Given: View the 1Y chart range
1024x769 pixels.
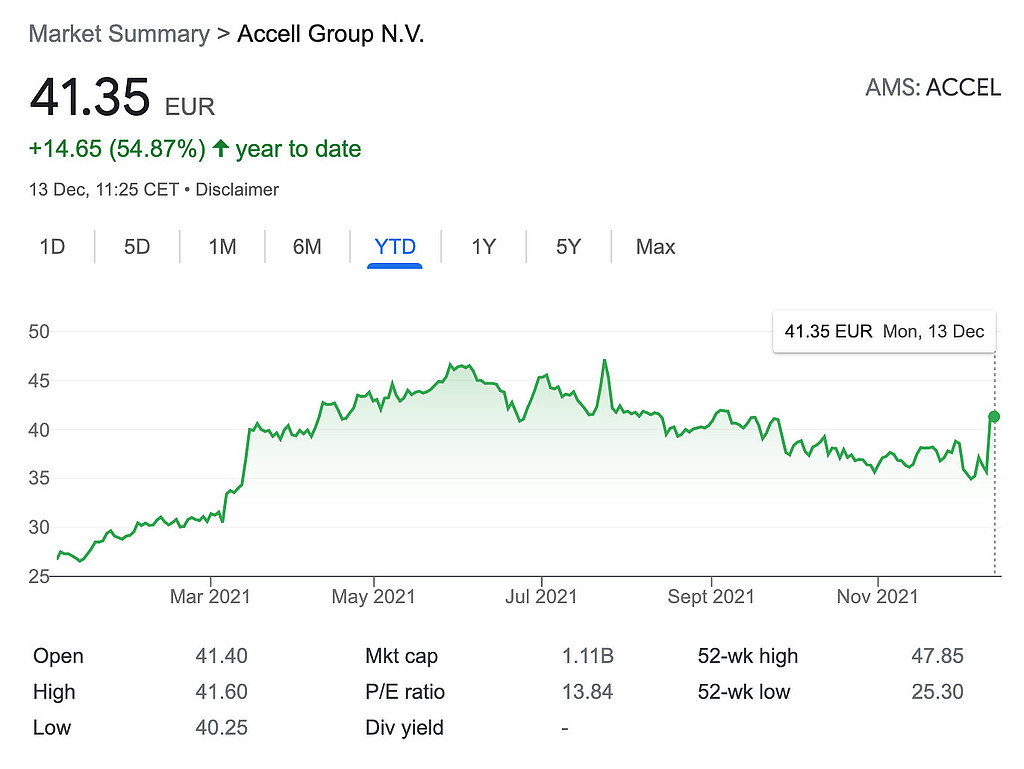Looking at the screenshot, I should [483, 247].
